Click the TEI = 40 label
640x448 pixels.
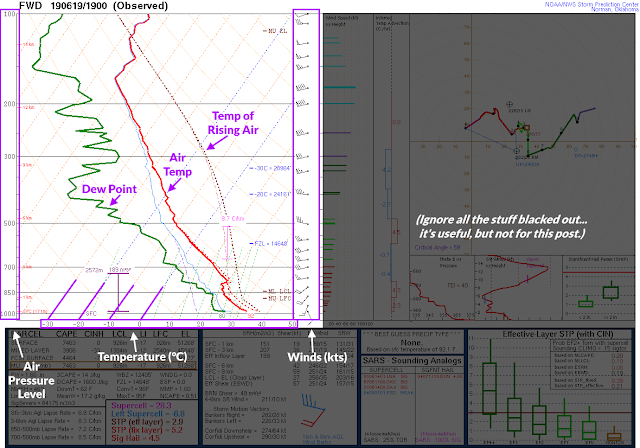(458, 285)
